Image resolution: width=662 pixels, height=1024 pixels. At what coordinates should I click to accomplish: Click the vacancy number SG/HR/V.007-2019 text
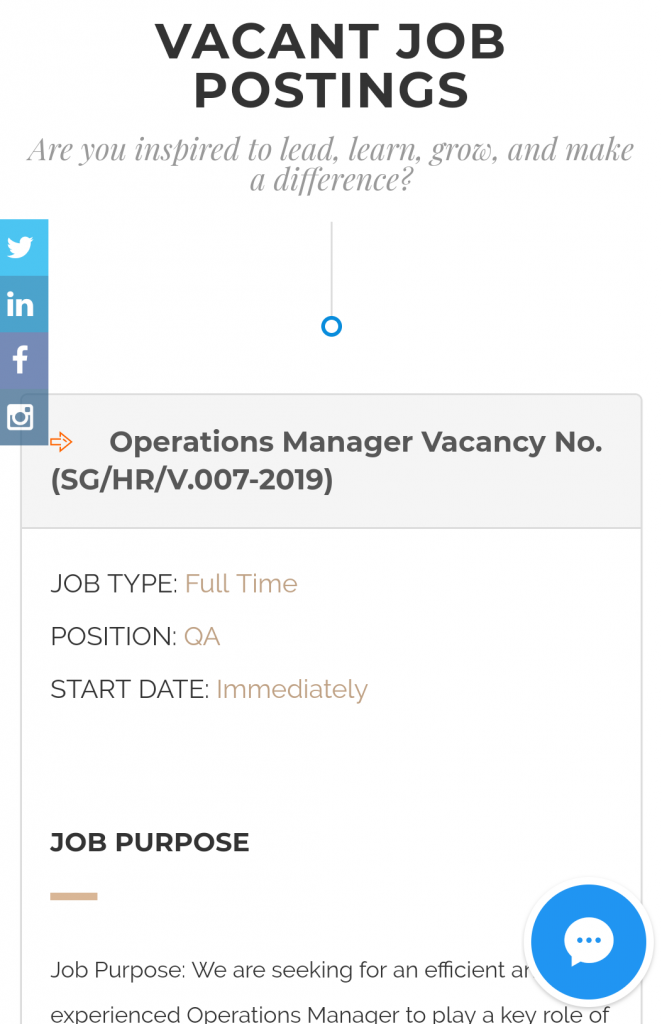pos(192,480)
